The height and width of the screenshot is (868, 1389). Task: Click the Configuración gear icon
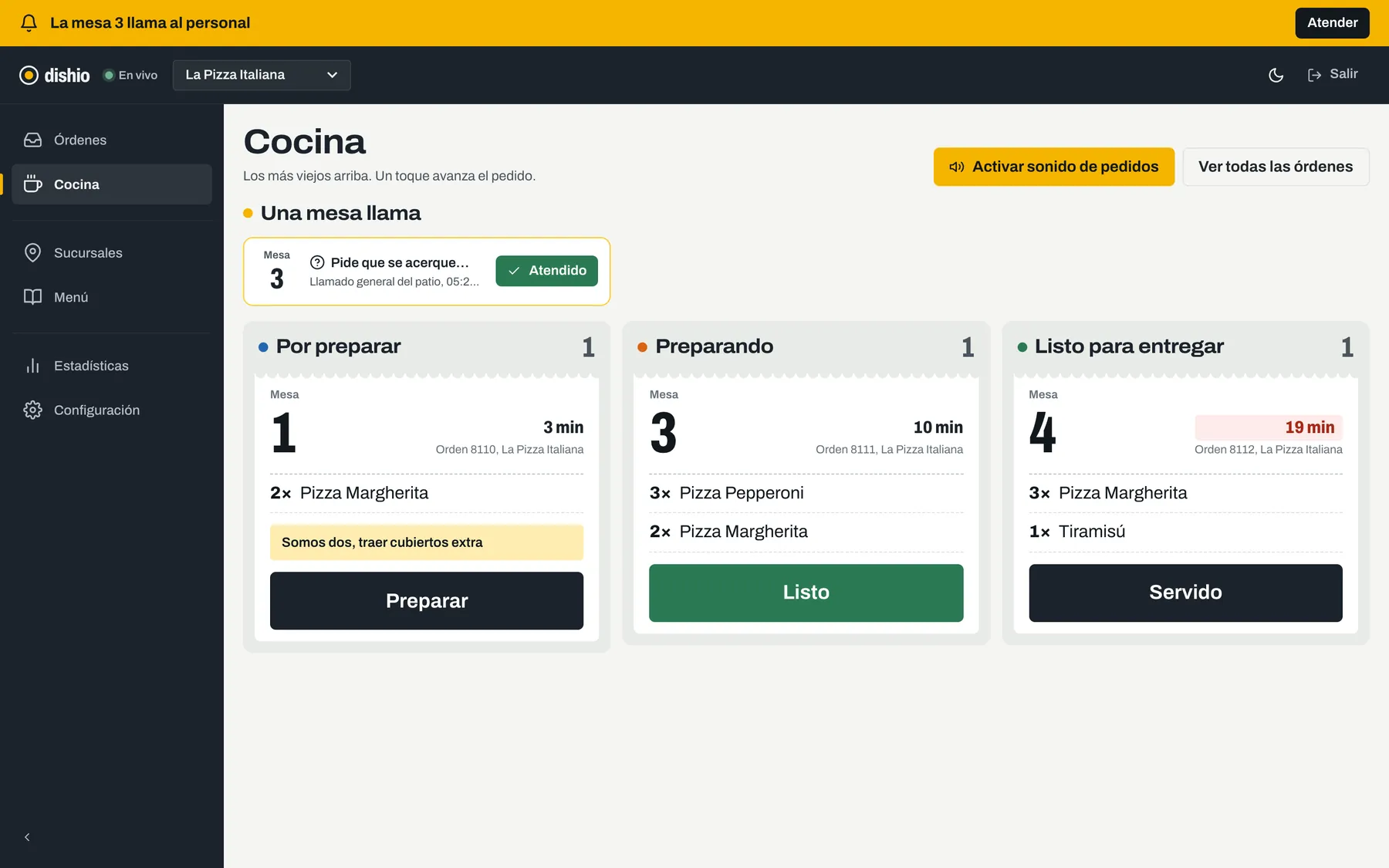(32, 410)
